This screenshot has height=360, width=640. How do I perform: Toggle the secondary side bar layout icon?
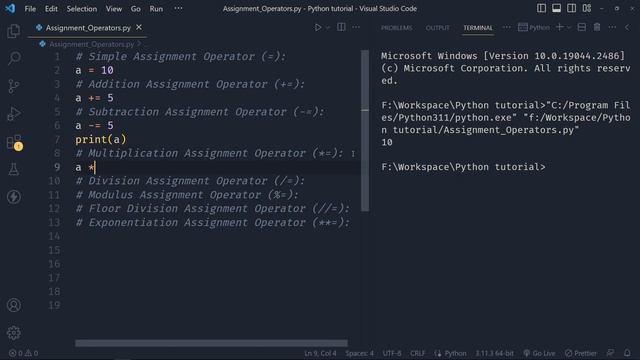pos(571,8)
